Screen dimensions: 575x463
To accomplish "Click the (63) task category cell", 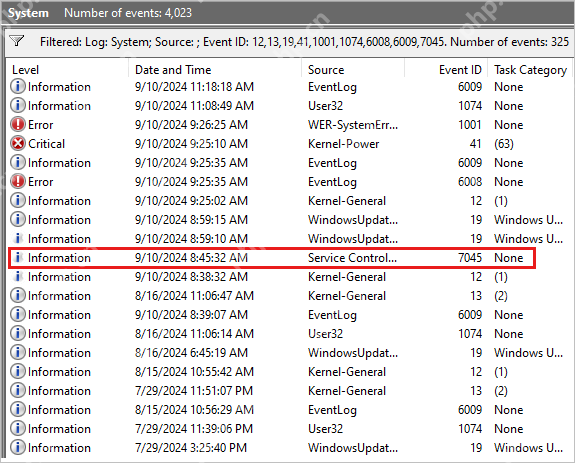I will pos(504,144).
